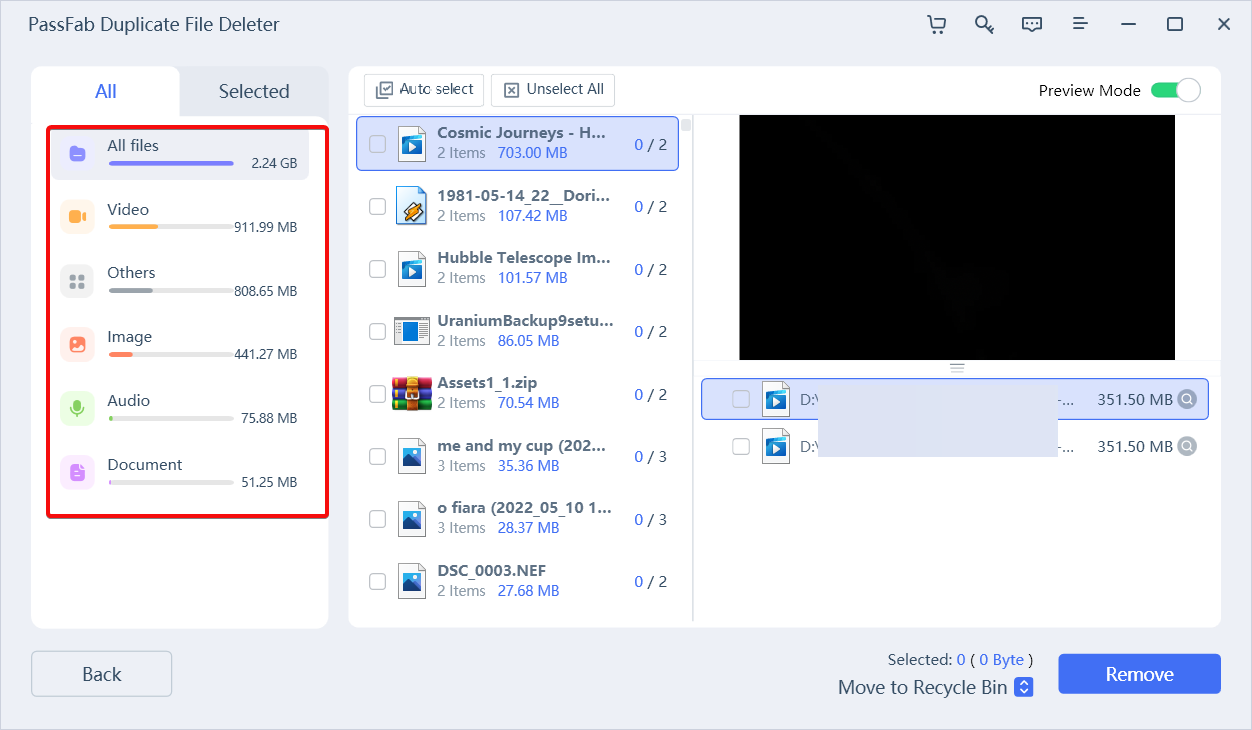Screen dimensions: 1252x730
Task: Click the video file icon in the highlighted D: path row
Action: [x=776, y=399]
